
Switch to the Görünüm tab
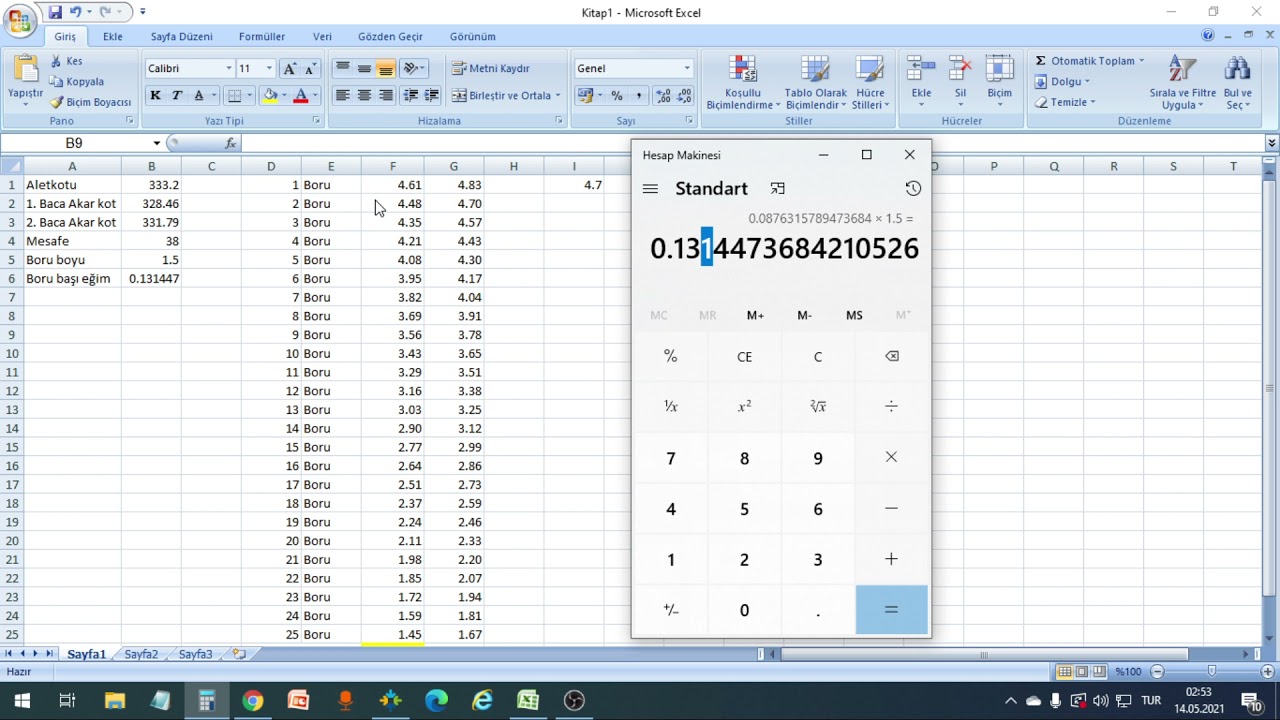[x=473, y=36]
